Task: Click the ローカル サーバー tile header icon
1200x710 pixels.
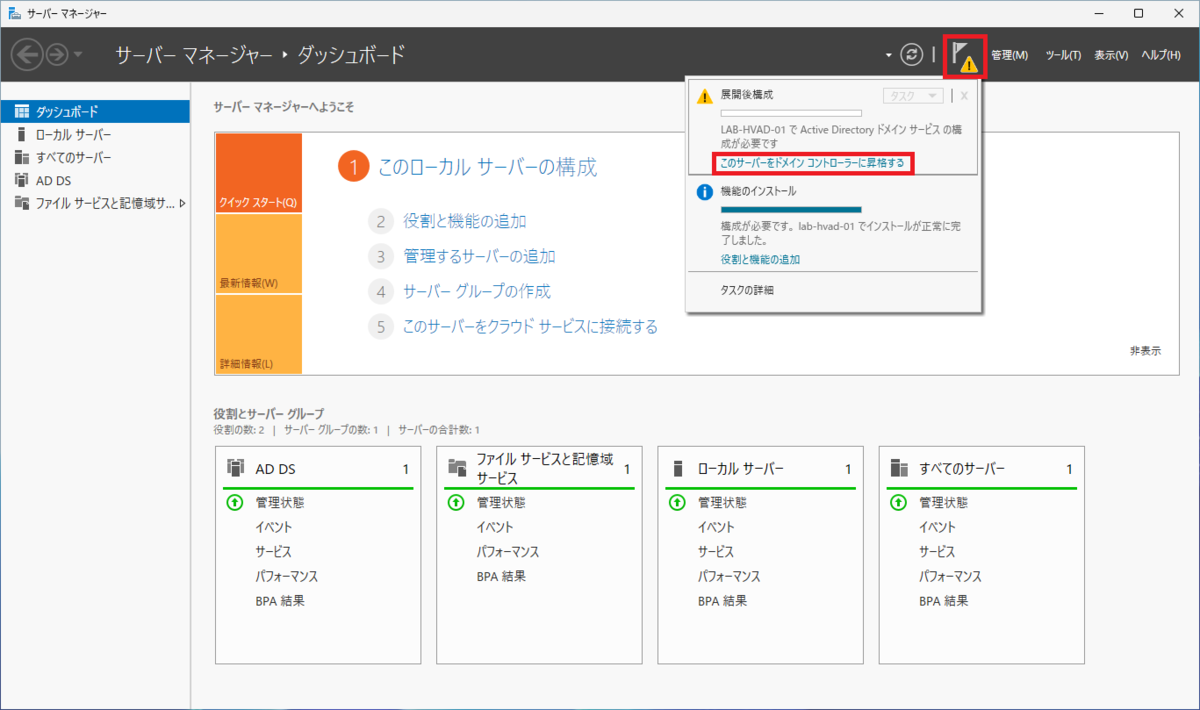Action: click(x=679, y=468)
